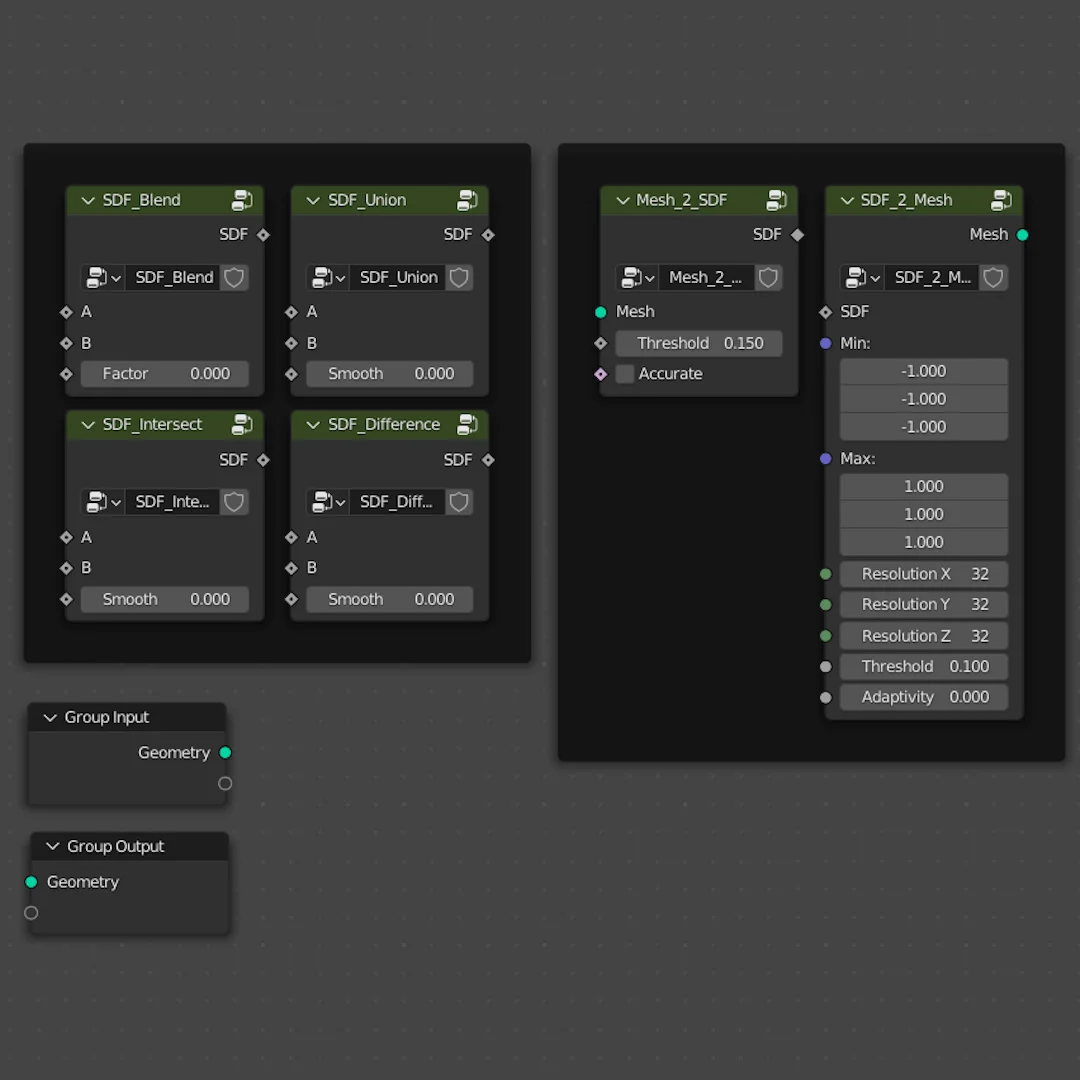
Task: Collapse the SDF_Difference node
Action: pyautogui.click(x=313, y=425)
